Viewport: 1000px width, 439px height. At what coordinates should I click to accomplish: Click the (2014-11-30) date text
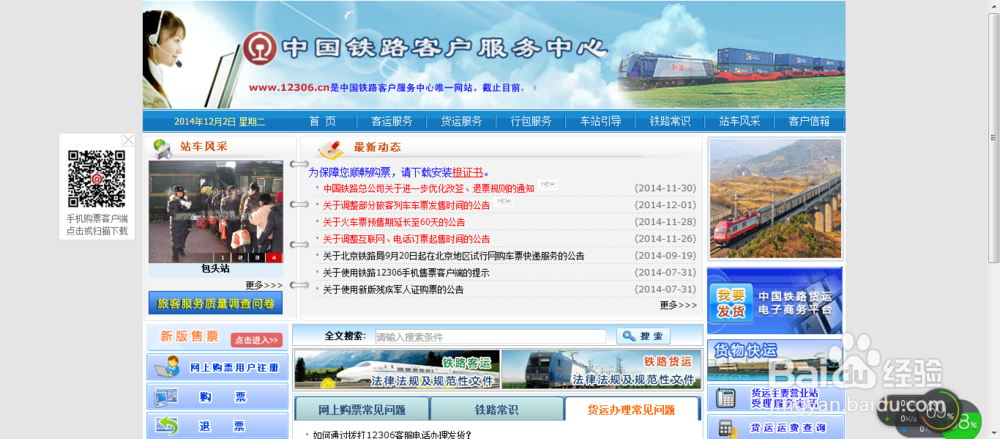tap(665, 188)
